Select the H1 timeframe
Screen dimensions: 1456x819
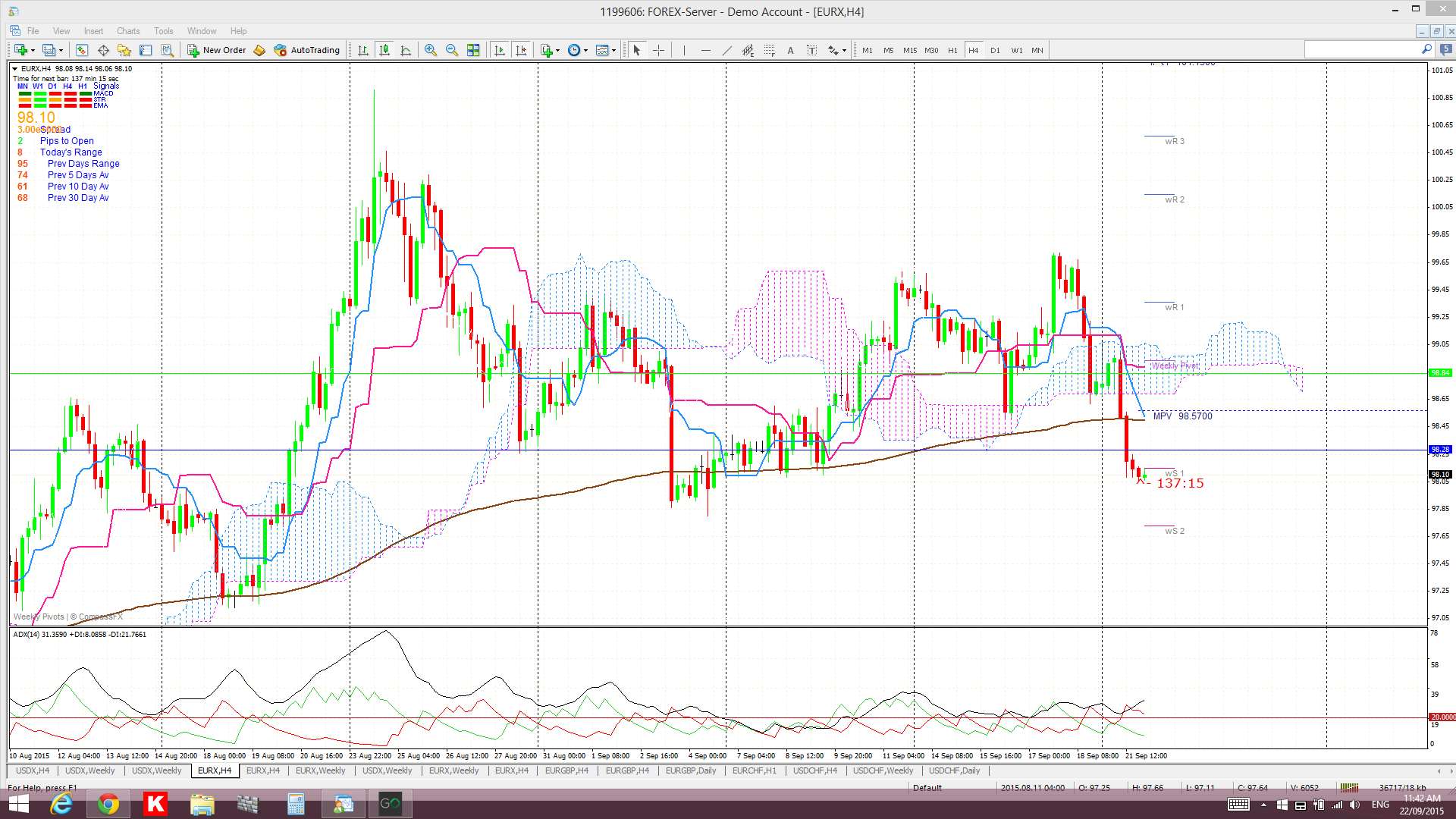coord(952,50)
